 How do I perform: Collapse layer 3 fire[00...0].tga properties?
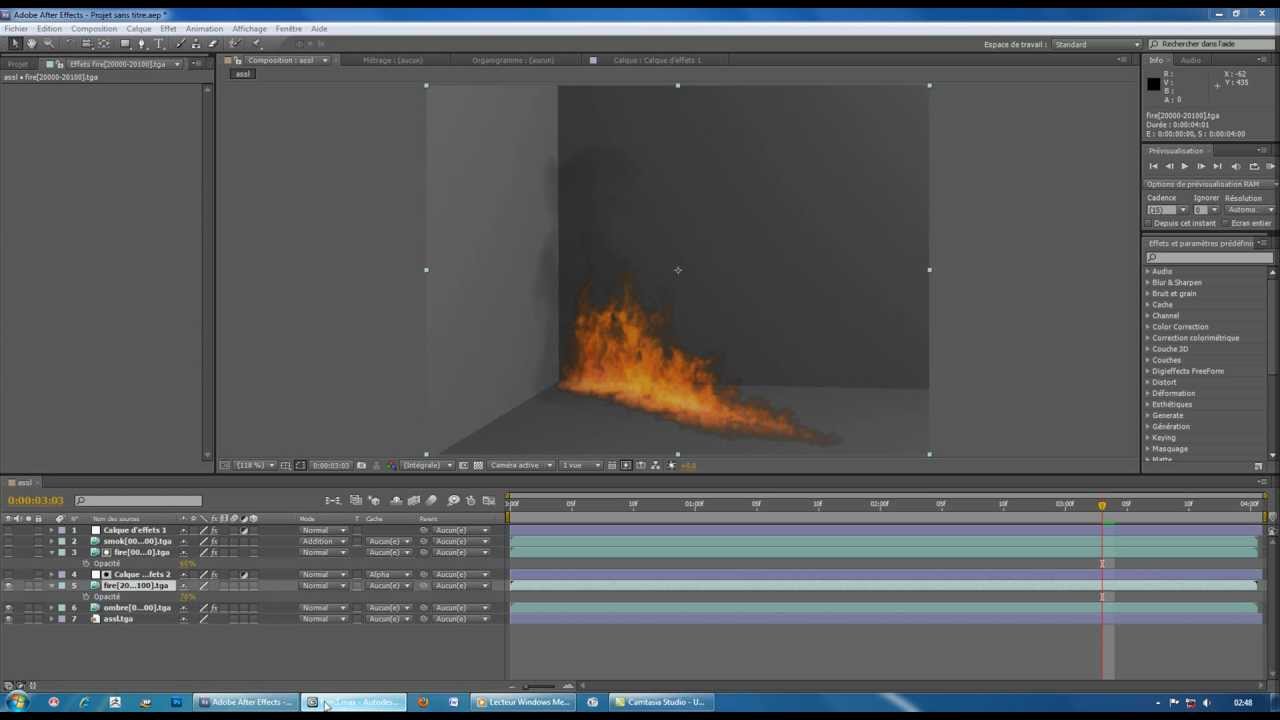tap(52, 552)
